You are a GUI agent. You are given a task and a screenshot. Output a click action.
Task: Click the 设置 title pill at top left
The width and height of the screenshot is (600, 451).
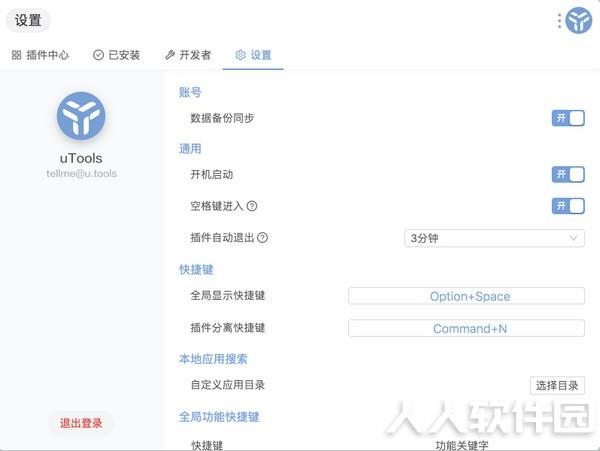tap(28, 20)
